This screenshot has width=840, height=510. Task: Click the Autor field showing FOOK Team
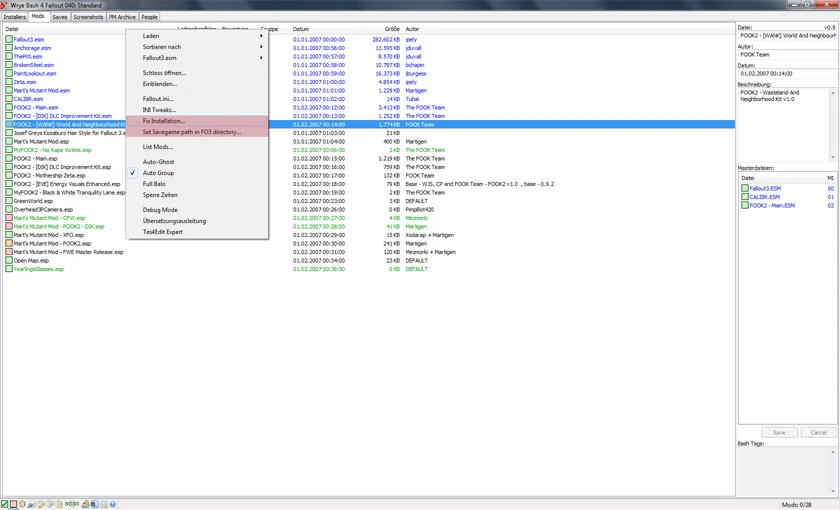[x=787, y=55]
